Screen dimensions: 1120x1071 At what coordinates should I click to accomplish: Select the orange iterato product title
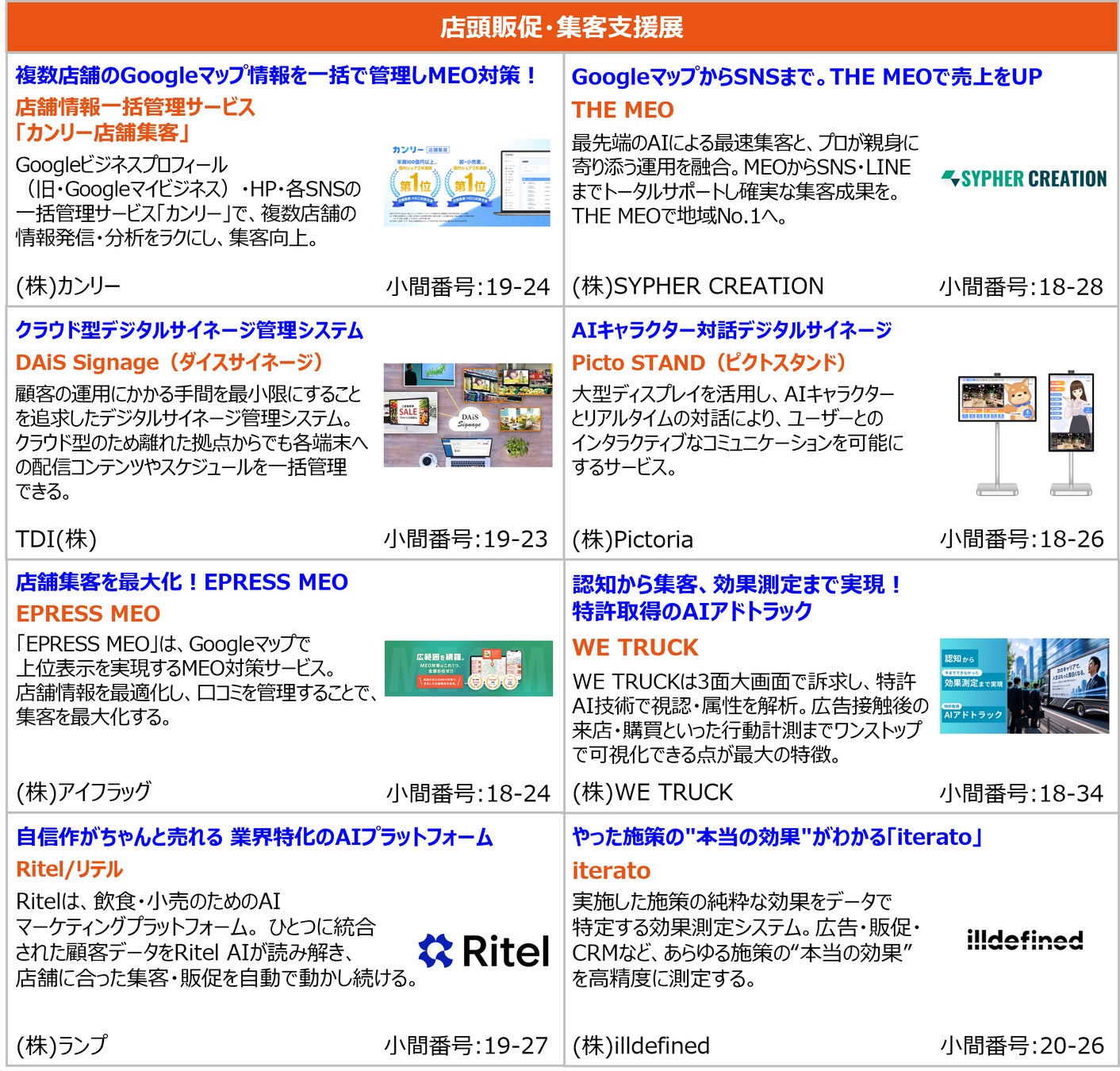pyautogui.click(x=611, y=871)
